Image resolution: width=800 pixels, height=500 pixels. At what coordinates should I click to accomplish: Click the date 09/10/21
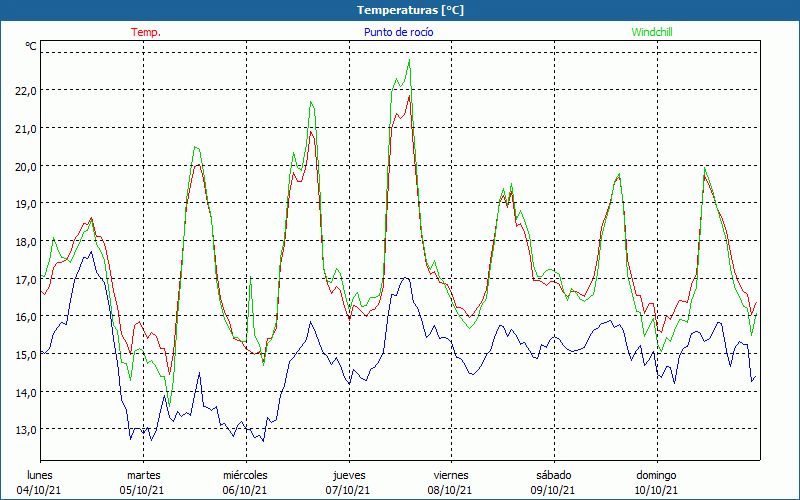coord(553,490)
